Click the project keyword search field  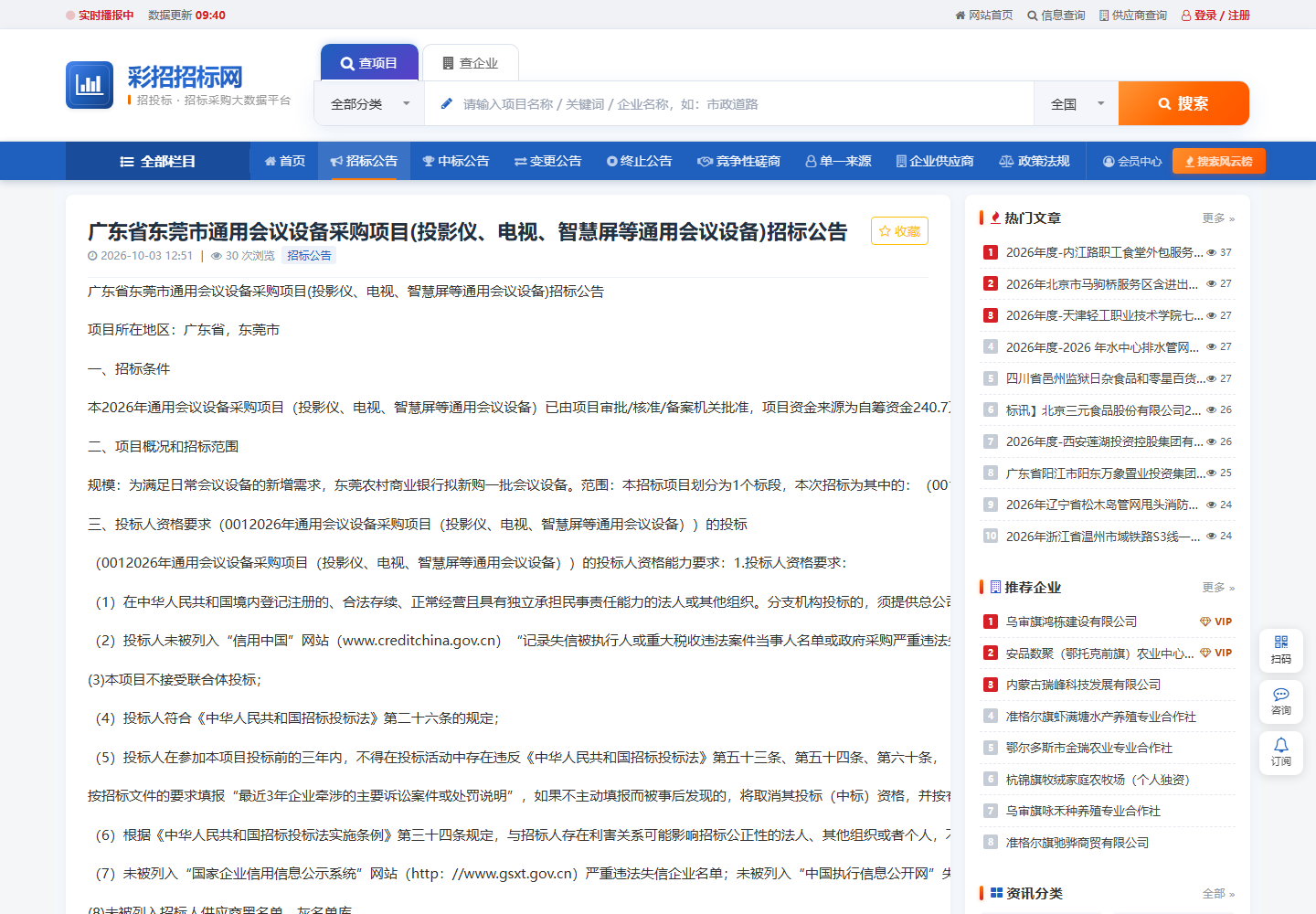(x=729, y=104)
